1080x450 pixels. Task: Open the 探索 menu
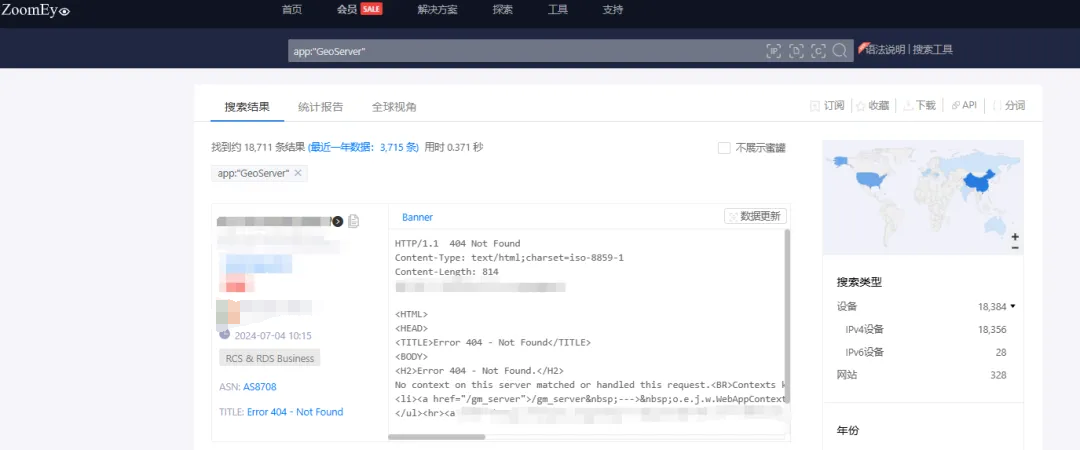click(502, 10)
